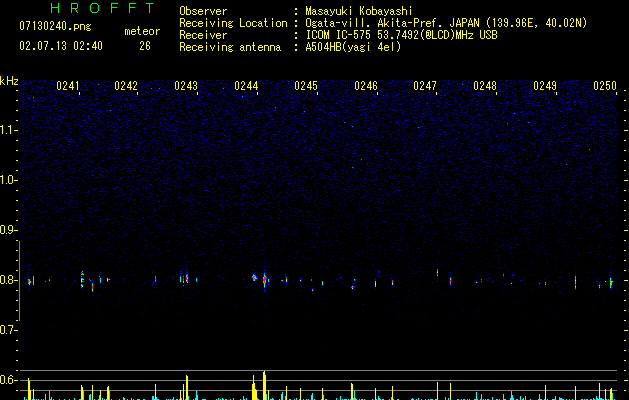
Task: Click the 0247 time marker
Action: point(425,86)
